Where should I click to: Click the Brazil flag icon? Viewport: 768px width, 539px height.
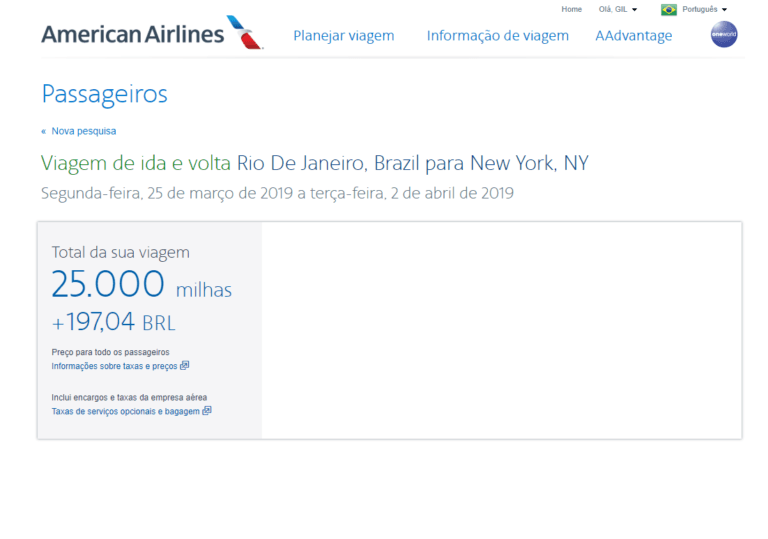point(668,10)
